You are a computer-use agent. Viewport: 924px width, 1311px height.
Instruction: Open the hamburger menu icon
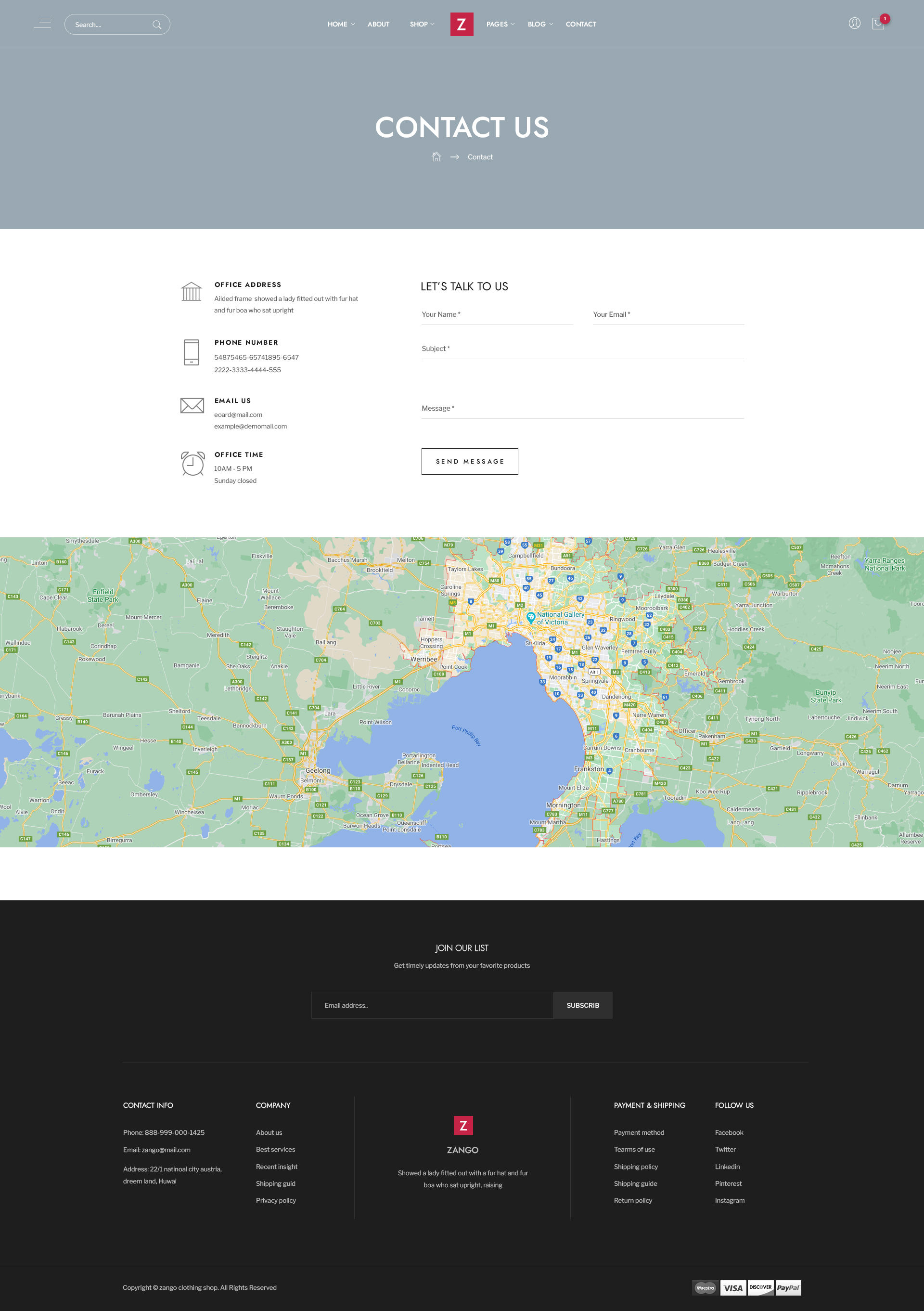click(42, 24)
